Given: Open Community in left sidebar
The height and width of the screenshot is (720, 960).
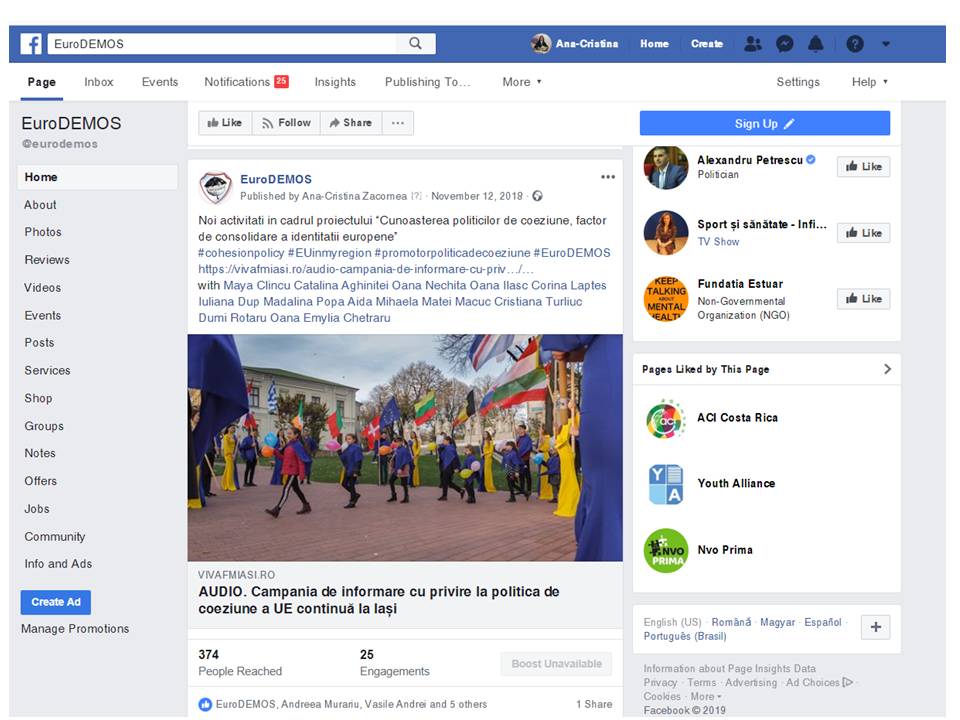Looking at the screenshot, I should click(54, 536).
